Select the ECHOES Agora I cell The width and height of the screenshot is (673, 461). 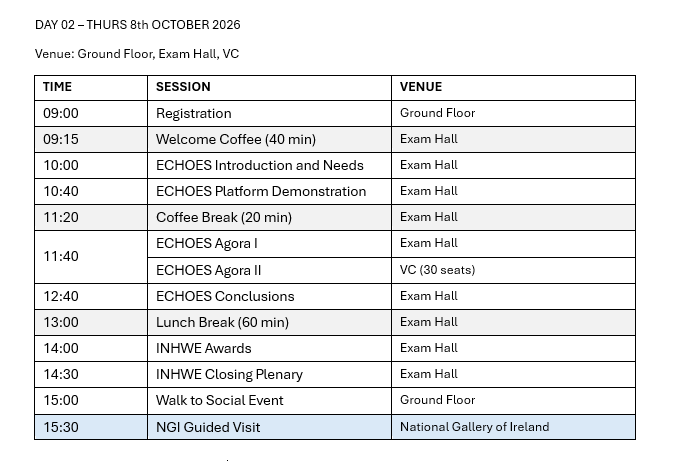(207, 244)
